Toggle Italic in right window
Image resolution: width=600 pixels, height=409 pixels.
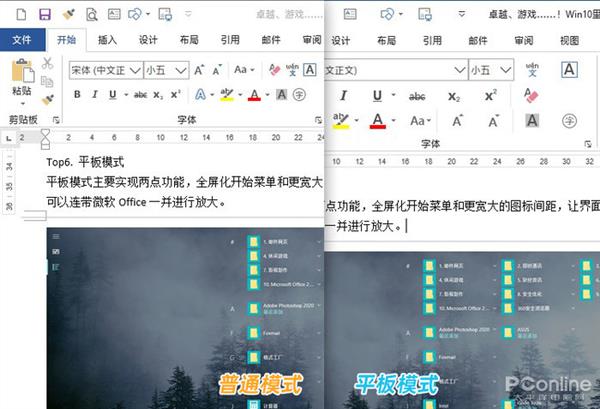click(x=343, y=96)
